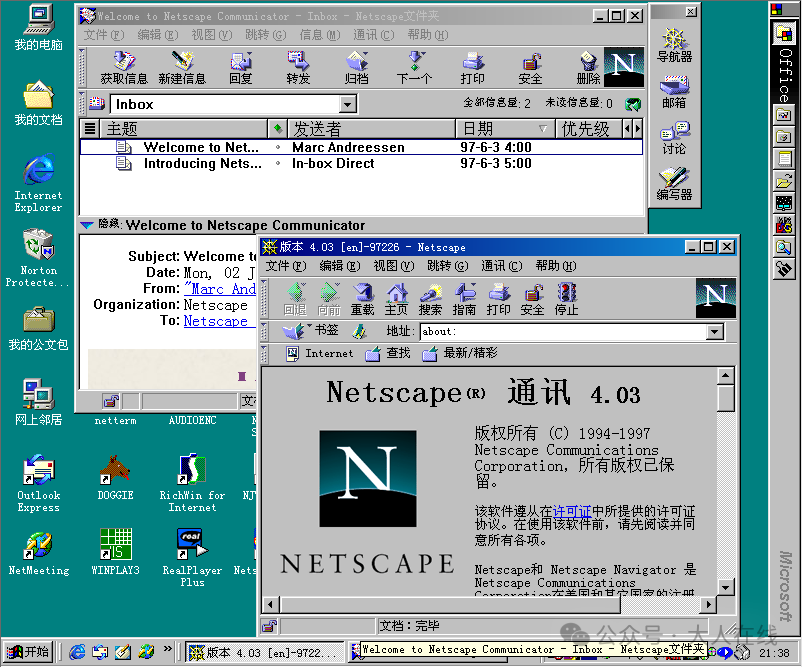The image size is (803, 667).
Task: Click Reply (回复) in Messenger toolbar
Action: click(x=240, y=68)
